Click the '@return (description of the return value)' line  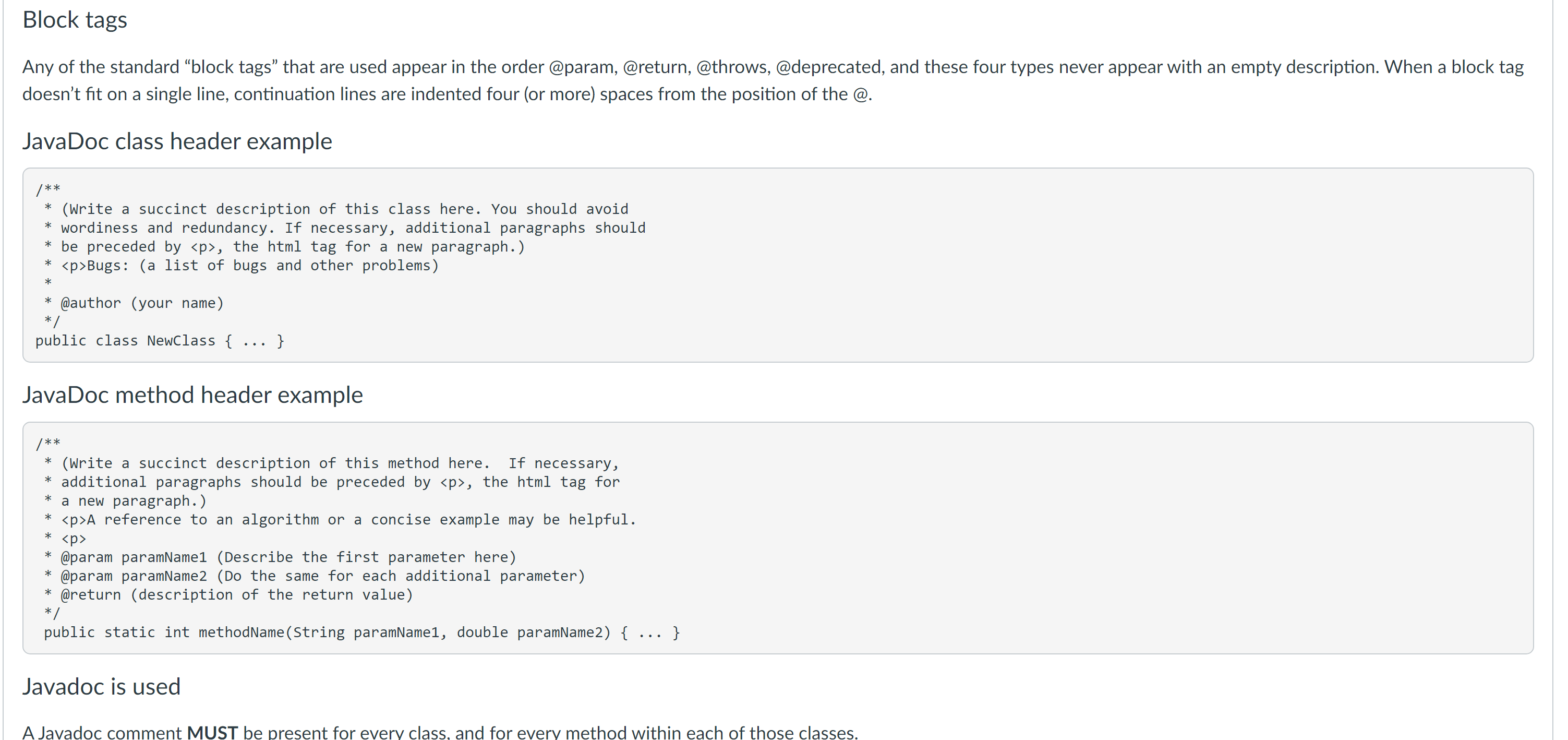(x=236, y=595)
